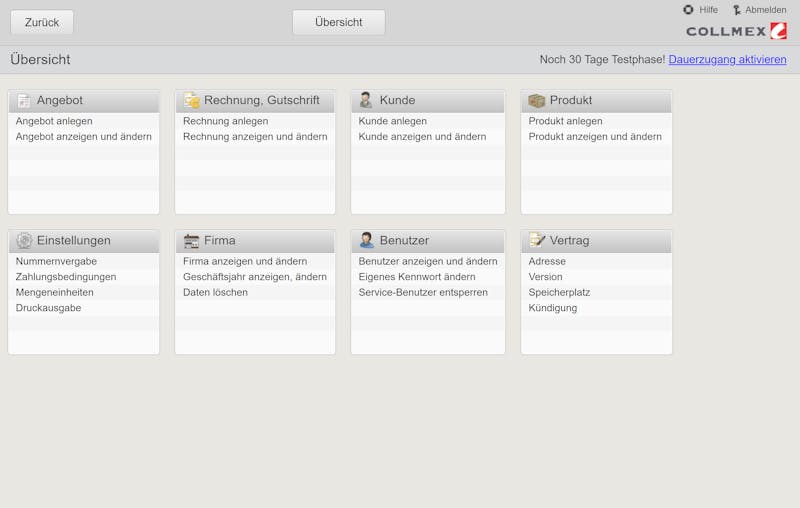Click the Benutzer user icon
800x508 pixels.
pos(366,240)
